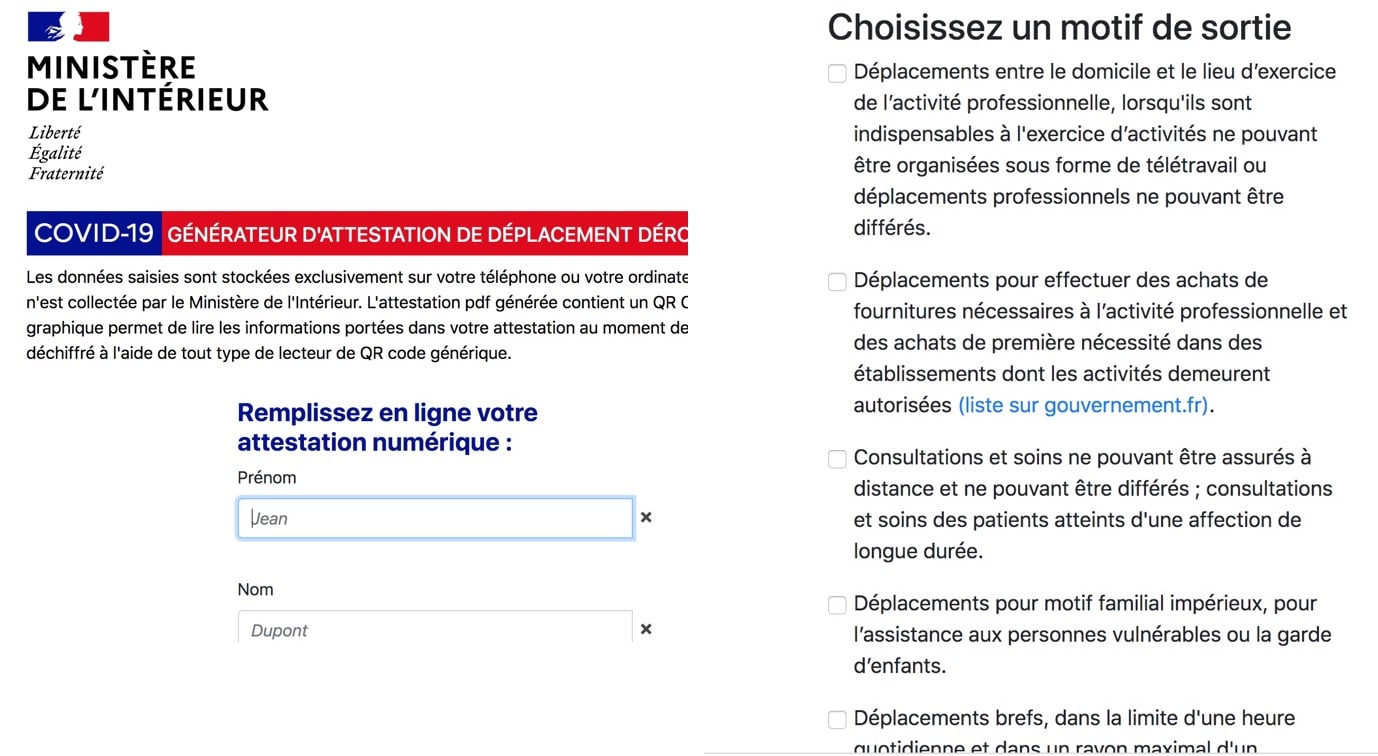This screenshot has width=1378, height=756.
Task: Click the Choisissez un motif de sortie heading
Action: (1059, 27)
